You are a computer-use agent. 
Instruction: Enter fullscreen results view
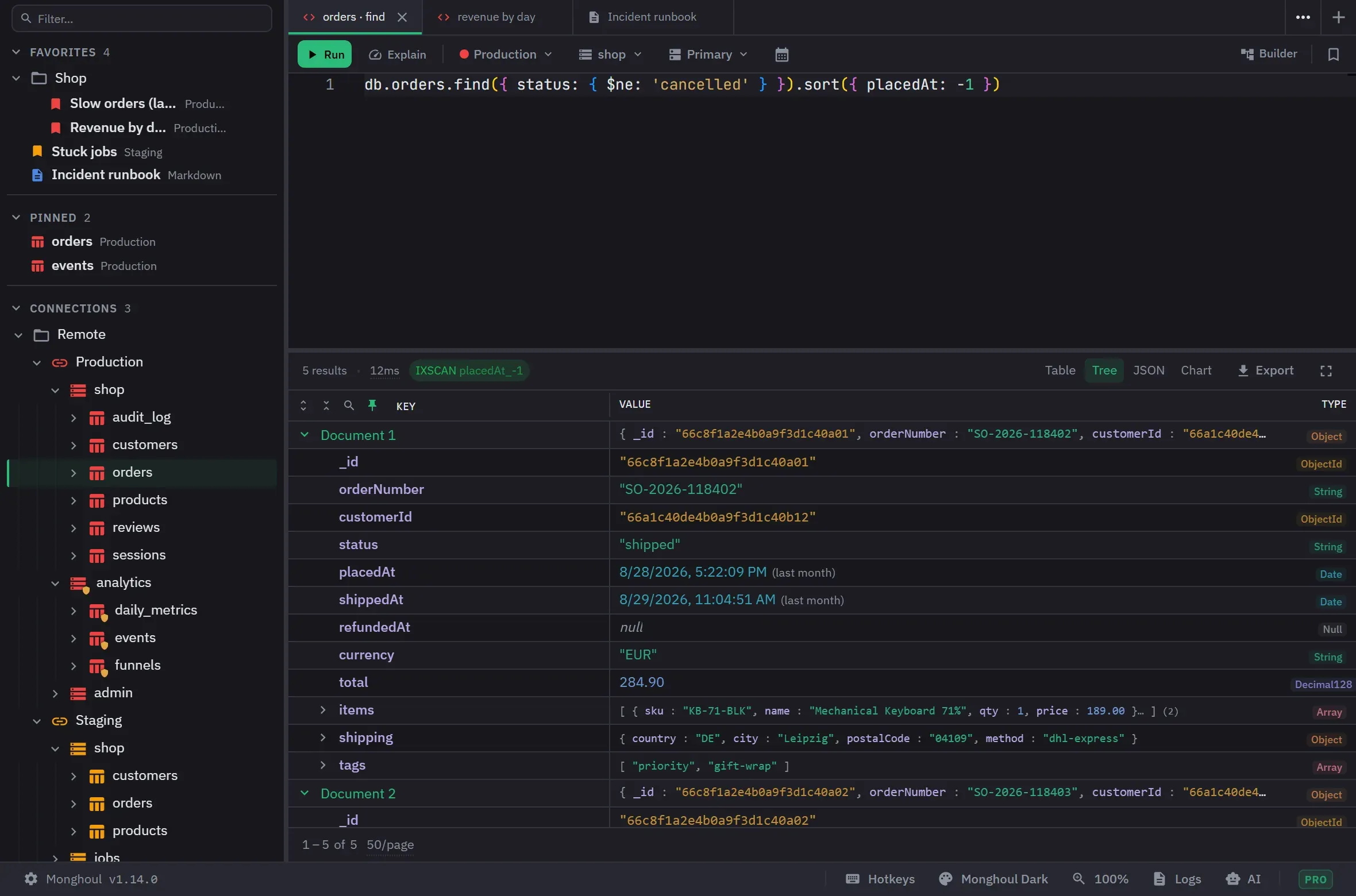tap(1326, 371)
